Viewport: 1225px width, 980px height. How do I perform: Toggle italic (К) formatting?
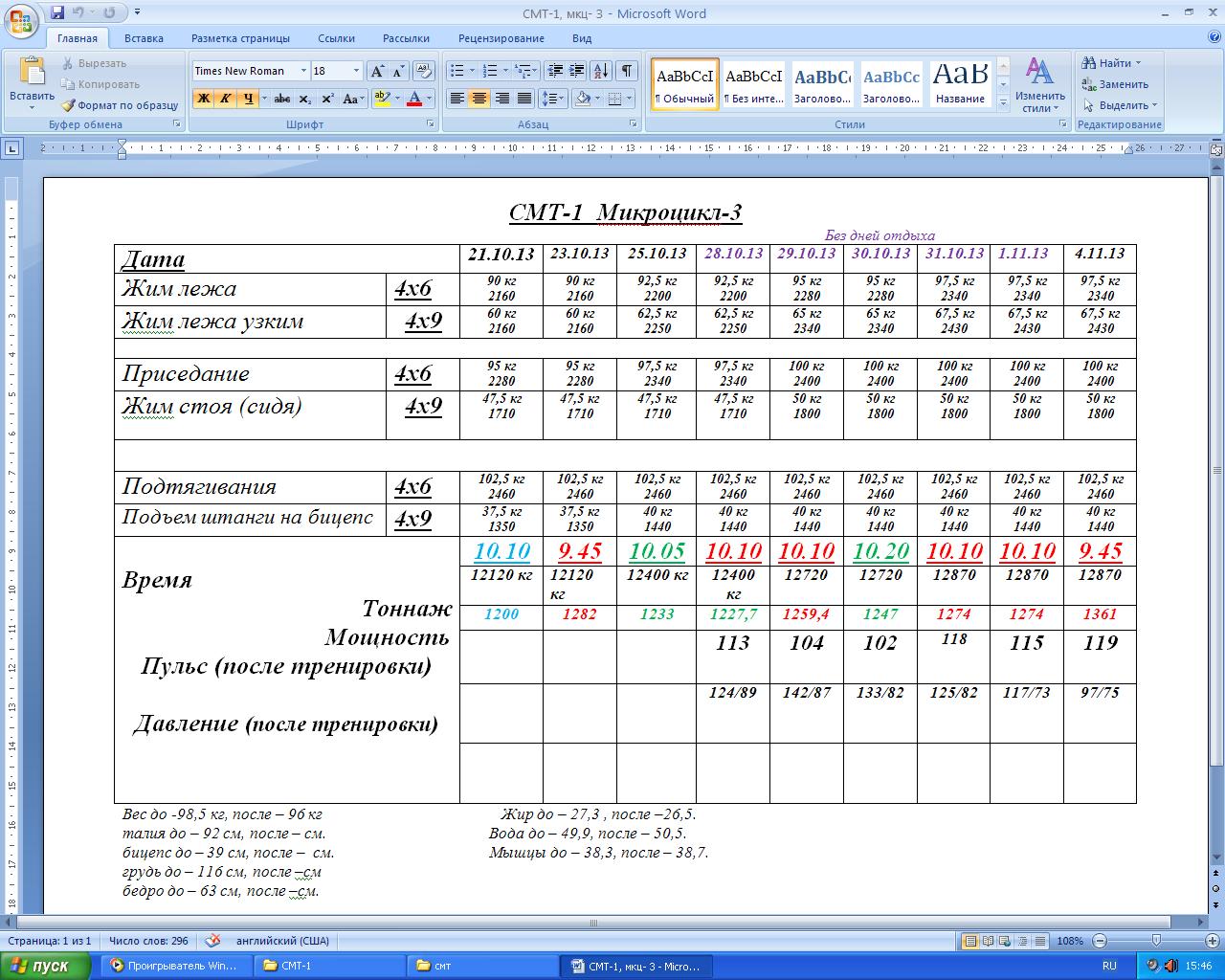point(226,99)
